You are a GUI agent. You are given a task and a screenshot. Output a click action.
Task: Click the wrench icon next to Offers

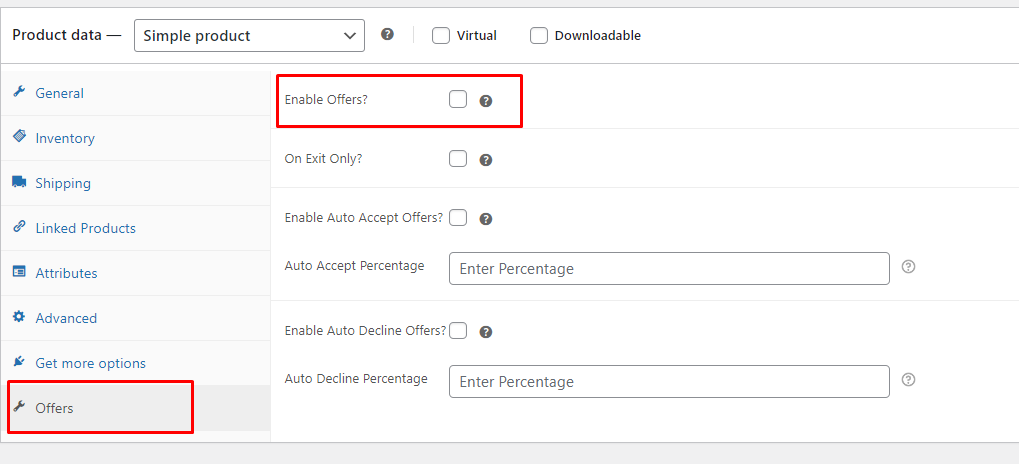(19, 407)
